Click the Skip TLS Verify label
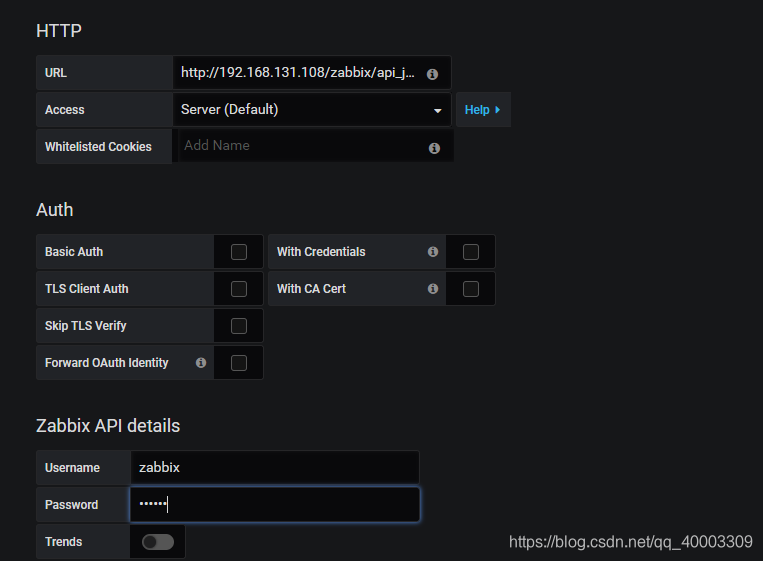This screenshot has height=561, width=763. 86,326
